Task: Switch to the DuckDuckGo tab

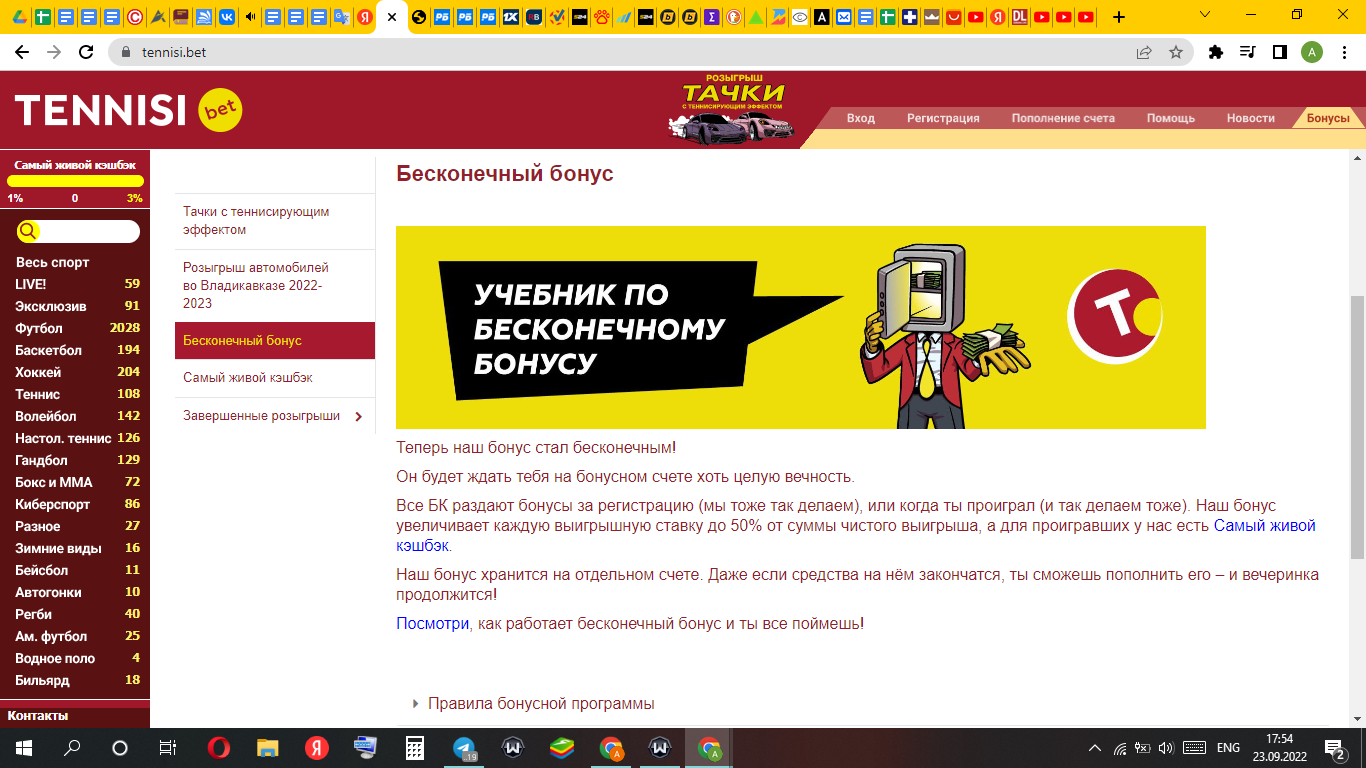Action: click(x=733, y=17)
